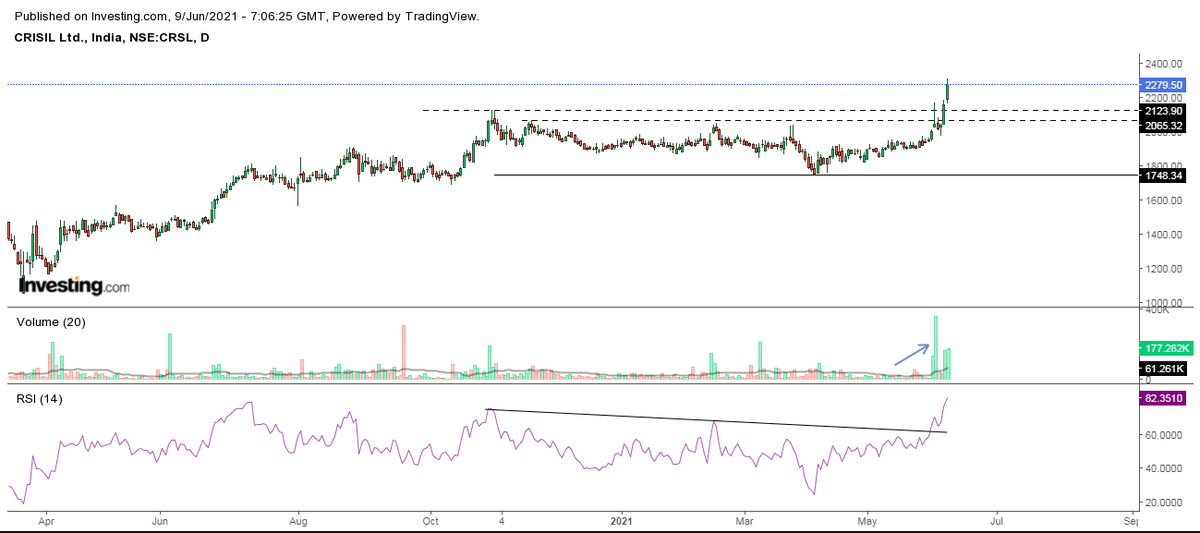
Task: Click the May date on time axis
Action: click(868, 521)
